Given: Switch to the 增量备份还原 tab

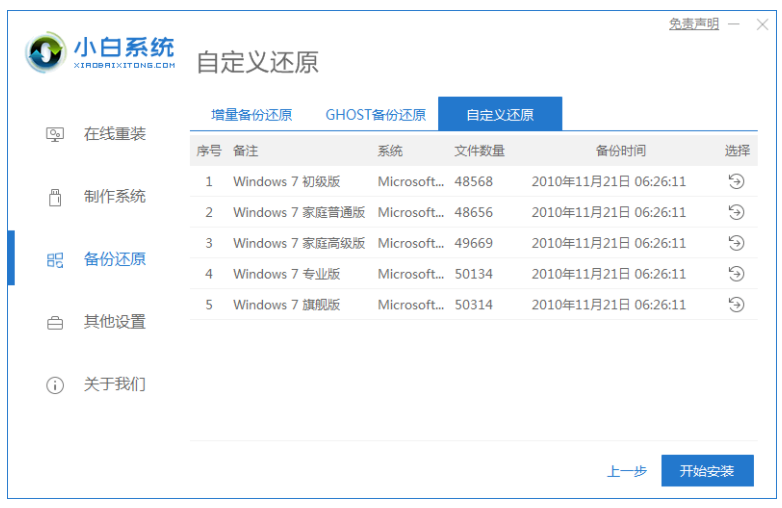Looking at the screenshot, I should coord(252,115).
